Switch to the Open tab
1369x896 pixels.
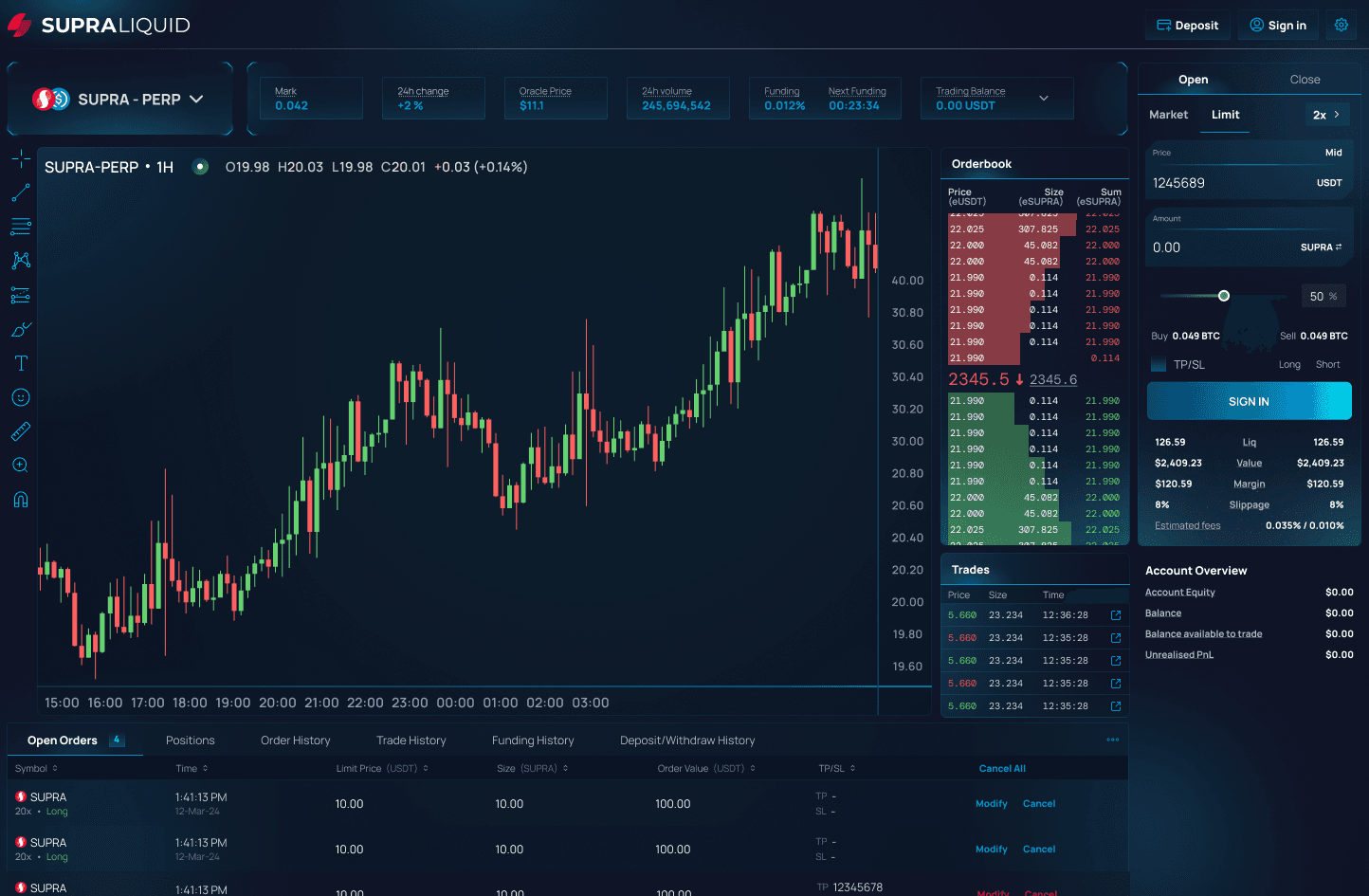[1193, 80]
